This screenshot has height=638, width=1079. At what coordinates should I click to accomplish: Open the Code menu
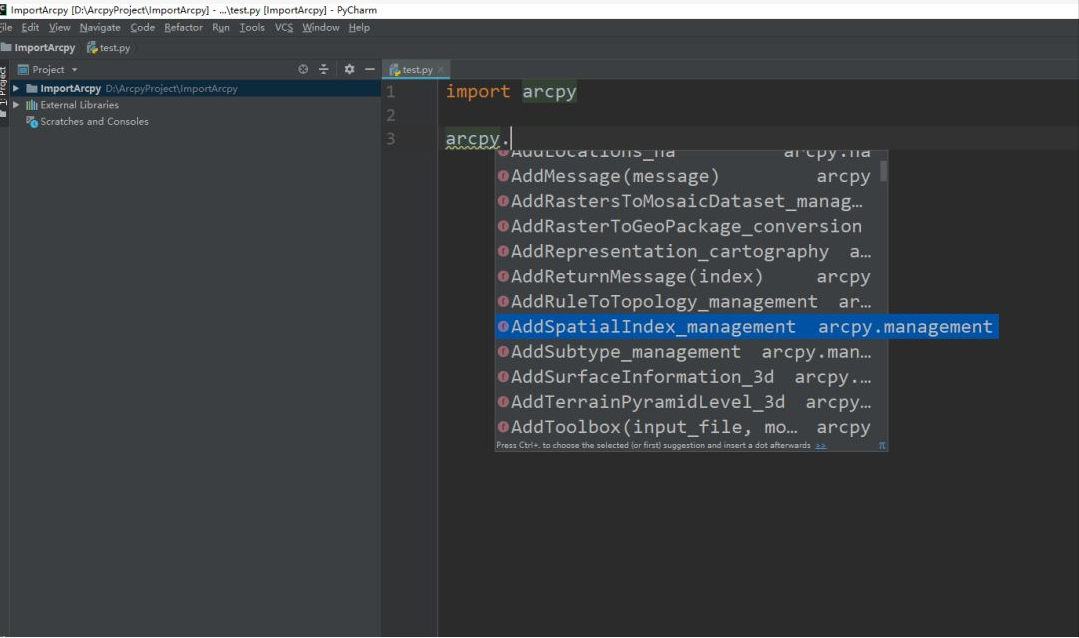(x=142, y=28)
